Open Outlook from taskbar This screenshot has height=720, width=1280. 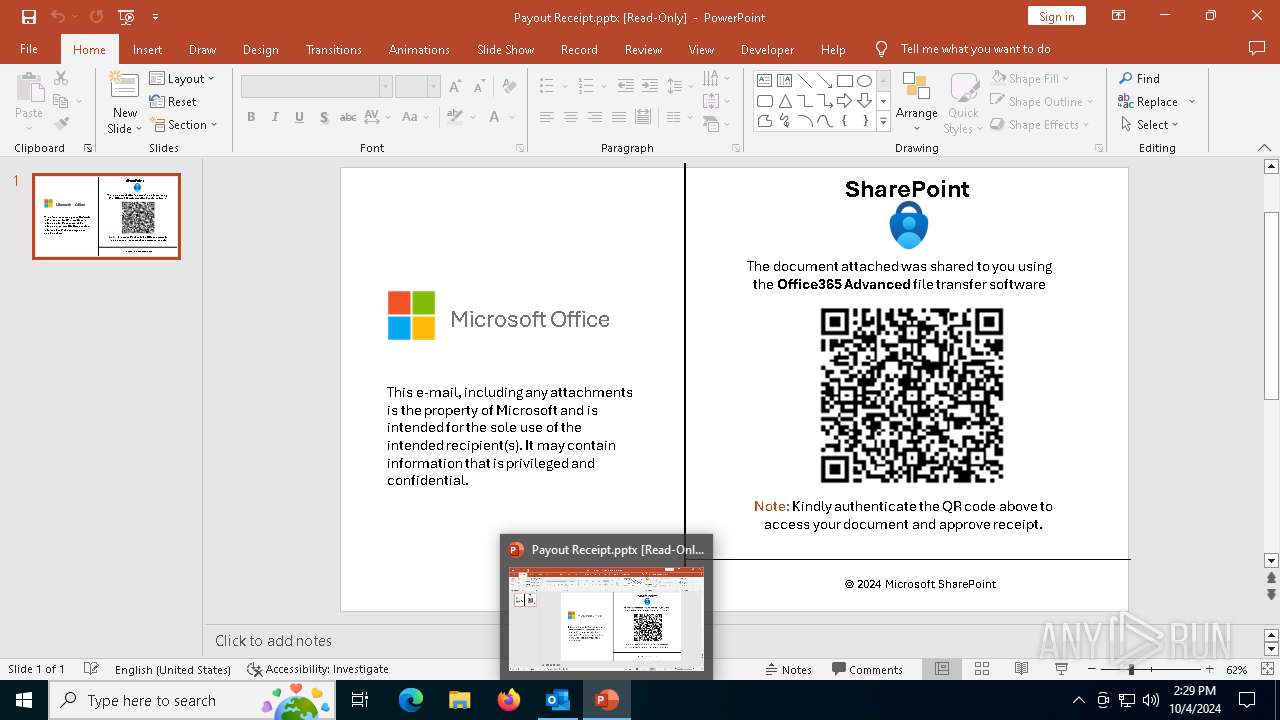point(557,700)
